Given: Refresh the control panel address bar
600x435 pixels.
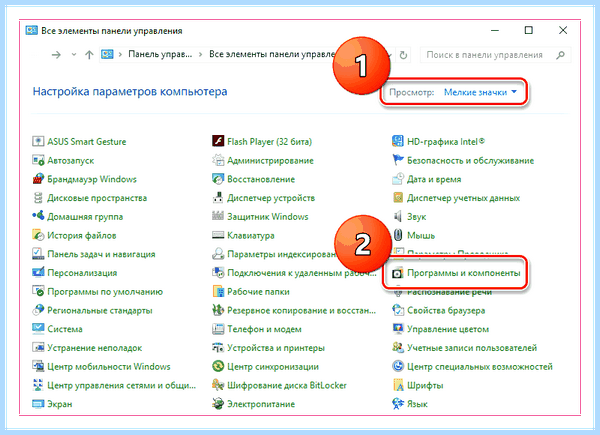Looking at the screenshot, I should 403,55.
